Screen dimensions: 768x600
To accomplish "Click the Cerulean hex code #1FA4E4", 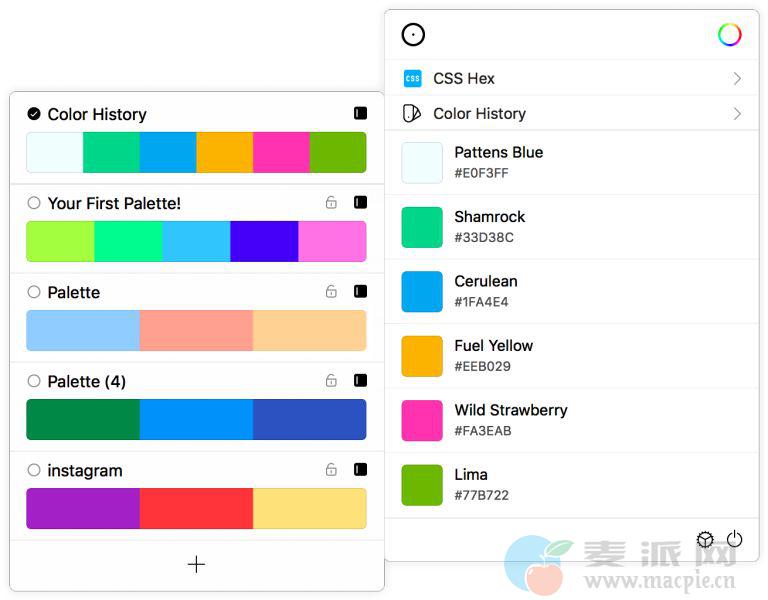I will pos(481,302).
